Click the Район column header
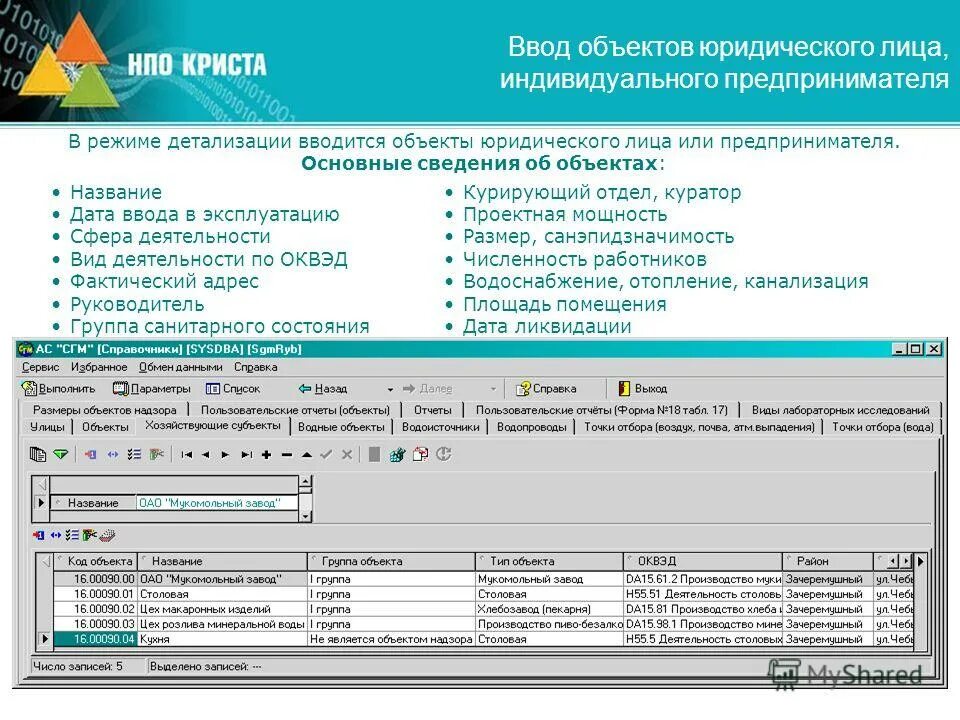The width and height of the screenshot is (960, 720). pyautogui.click(x=828, y=561)
